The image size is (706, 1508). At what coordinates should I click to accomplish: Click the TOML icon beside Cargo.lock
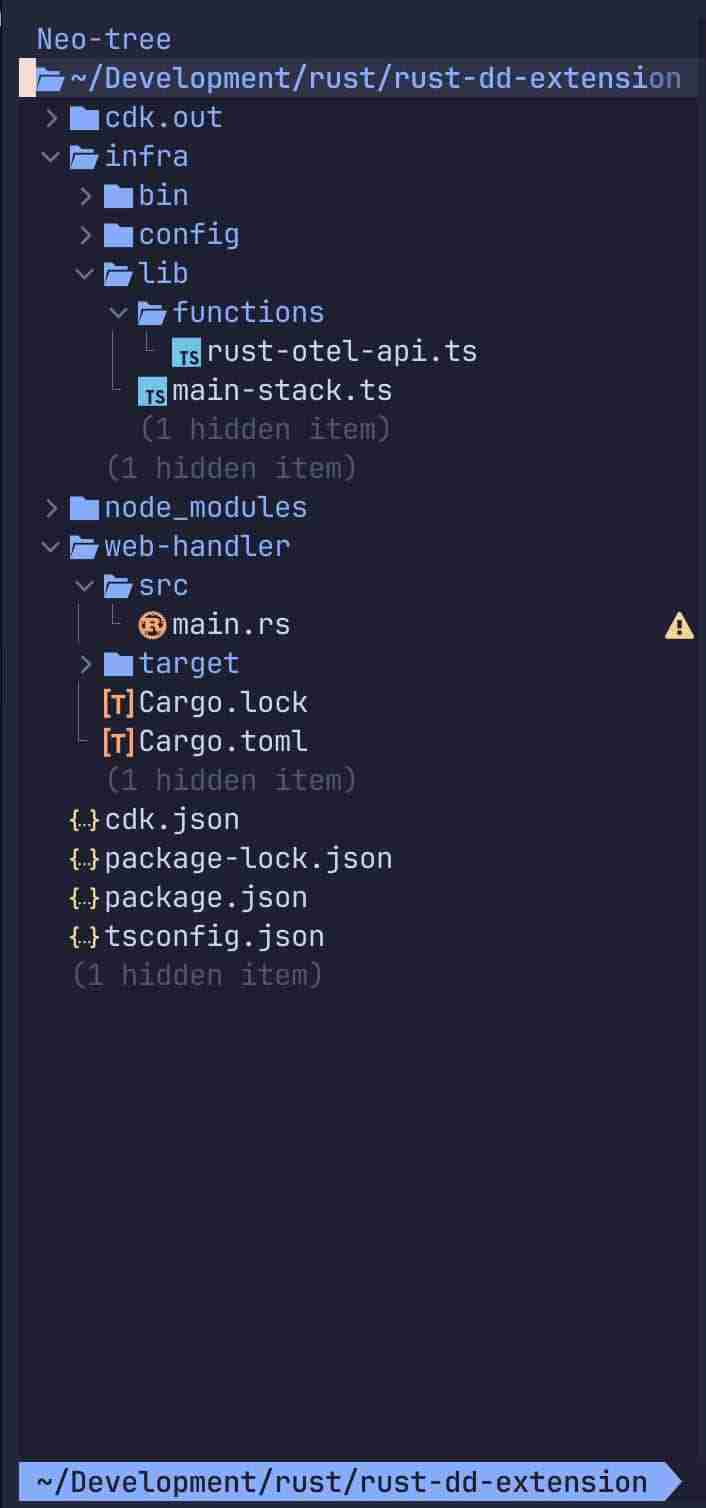coord(118,704)
